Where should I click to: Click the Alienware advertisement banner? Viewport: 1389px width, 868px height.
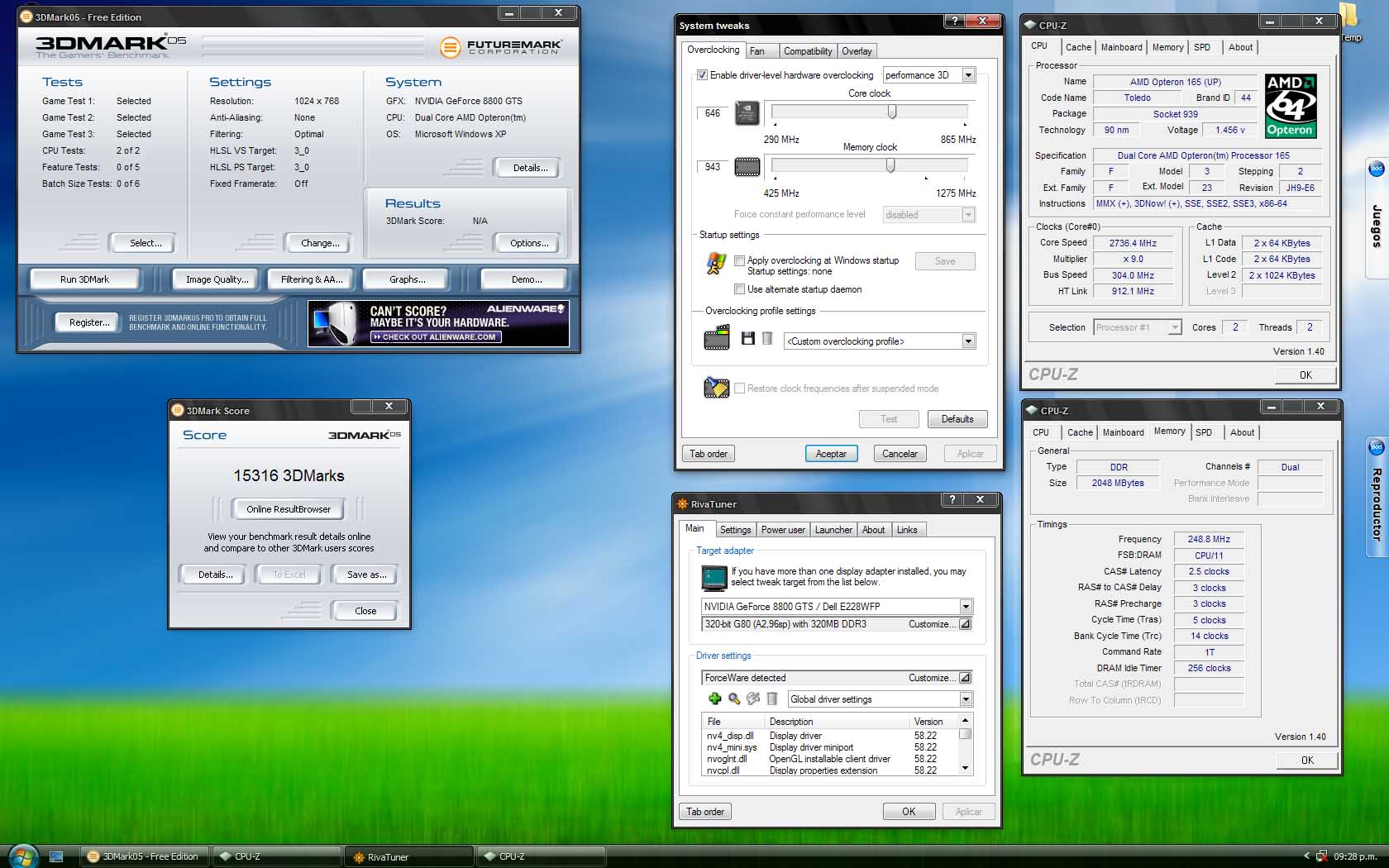click(438, 323)
